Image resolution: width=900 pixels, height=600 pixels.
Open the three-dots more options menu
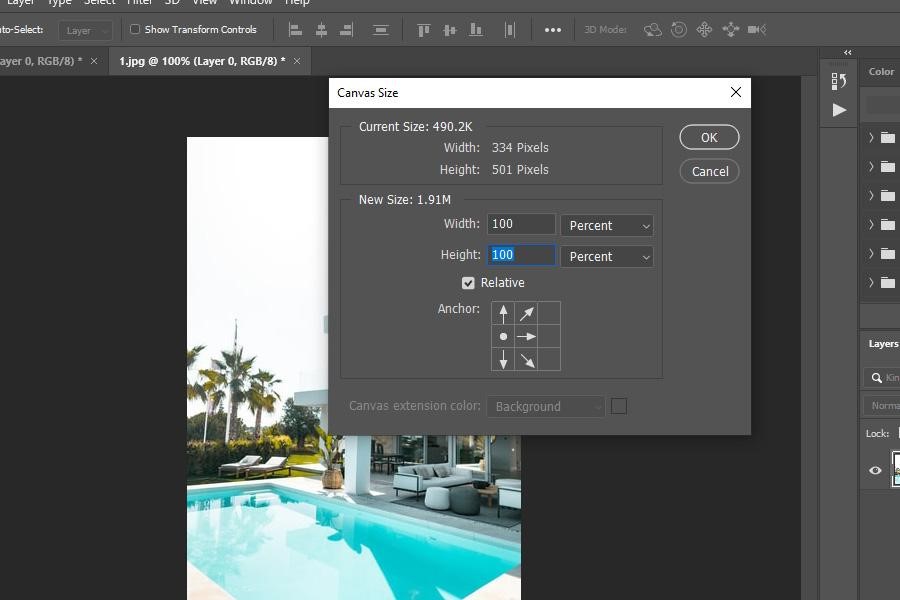(x=552, y=30)
